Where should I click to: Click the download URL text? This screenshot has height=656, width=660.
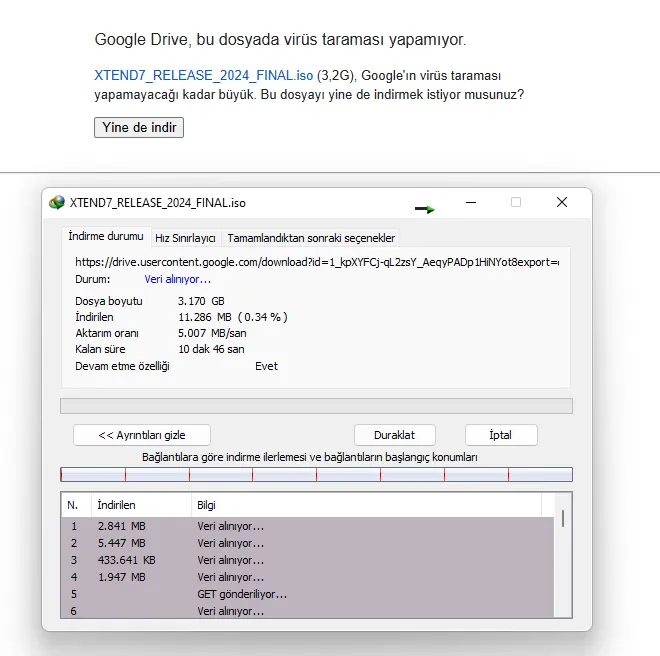tap(317, 262)
